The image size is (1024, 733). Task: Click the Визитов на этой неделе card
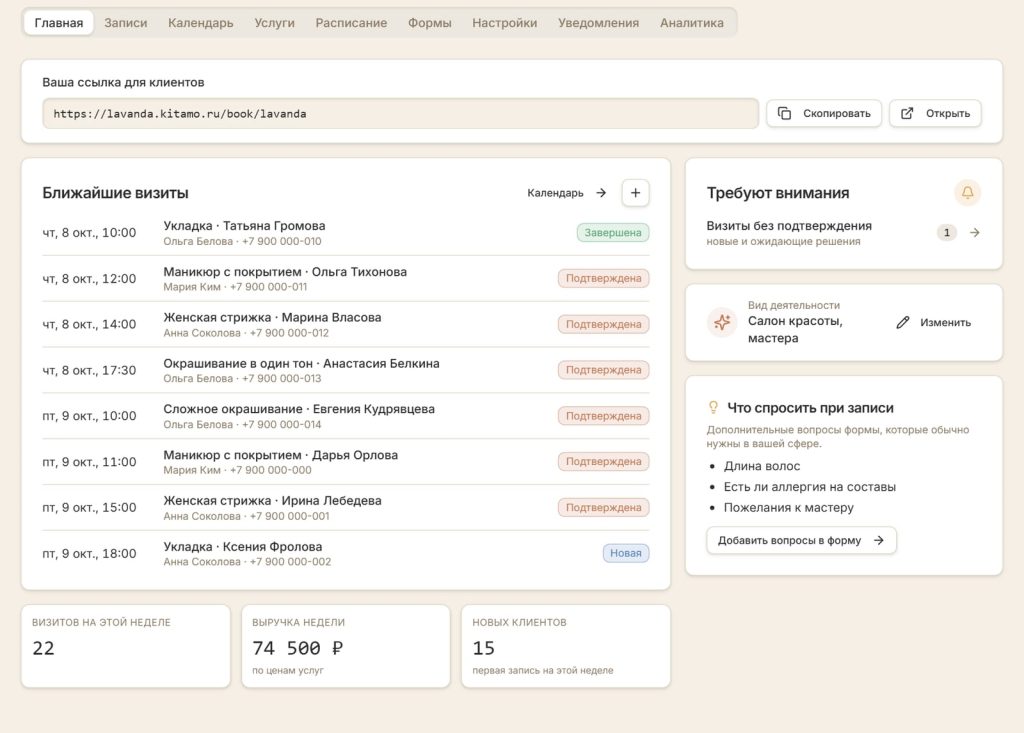pyautogui.click(x=126, y=646)
